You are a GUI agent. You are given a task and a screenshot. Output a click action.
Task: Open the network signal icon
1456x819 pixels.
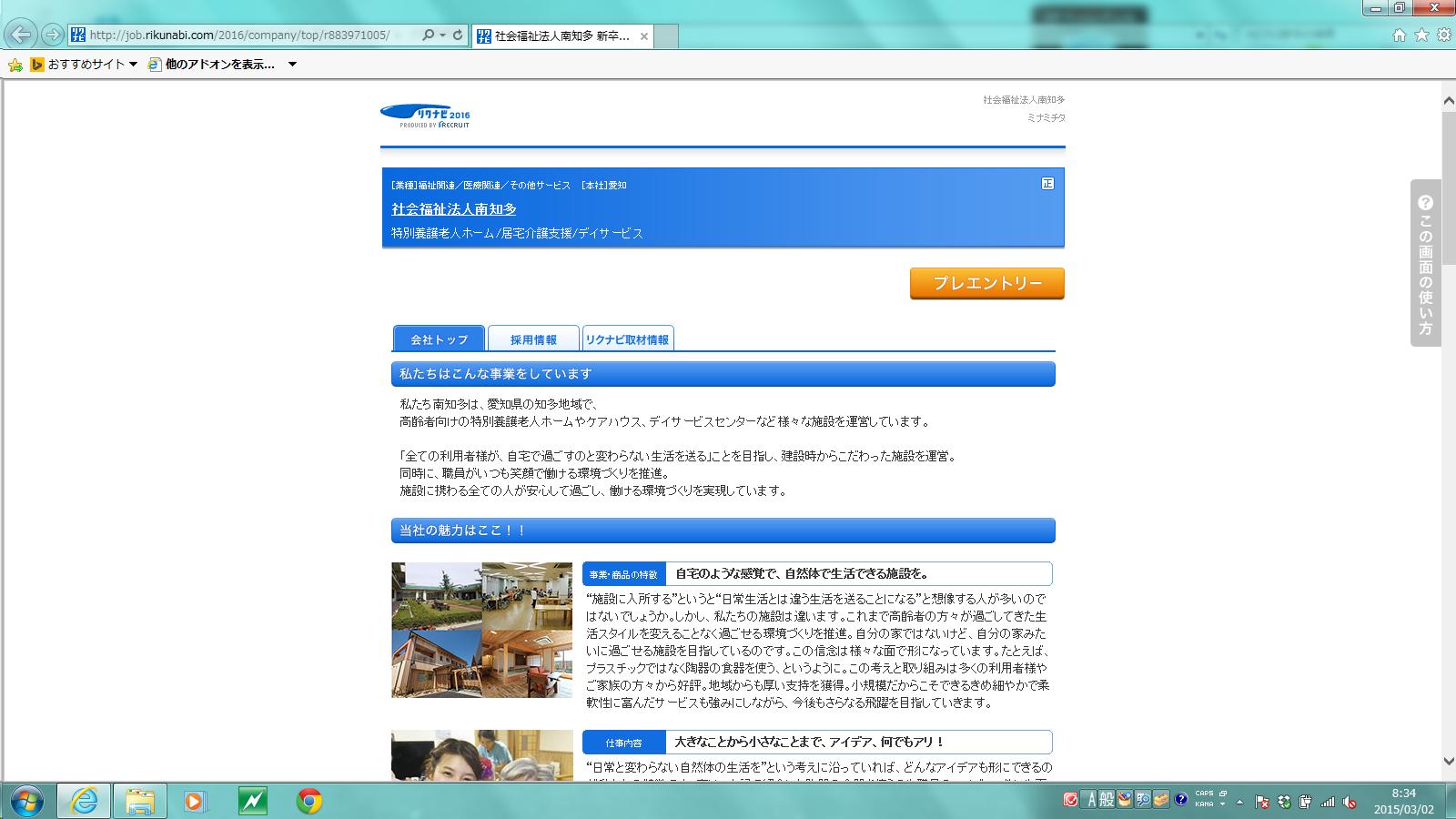(x=1328, y=802)
